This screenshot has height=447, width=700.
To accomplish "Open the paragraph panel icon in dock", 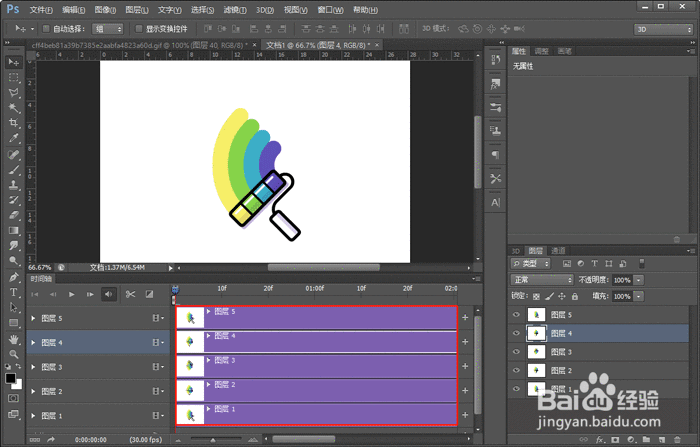I will [x=496, y=155].
